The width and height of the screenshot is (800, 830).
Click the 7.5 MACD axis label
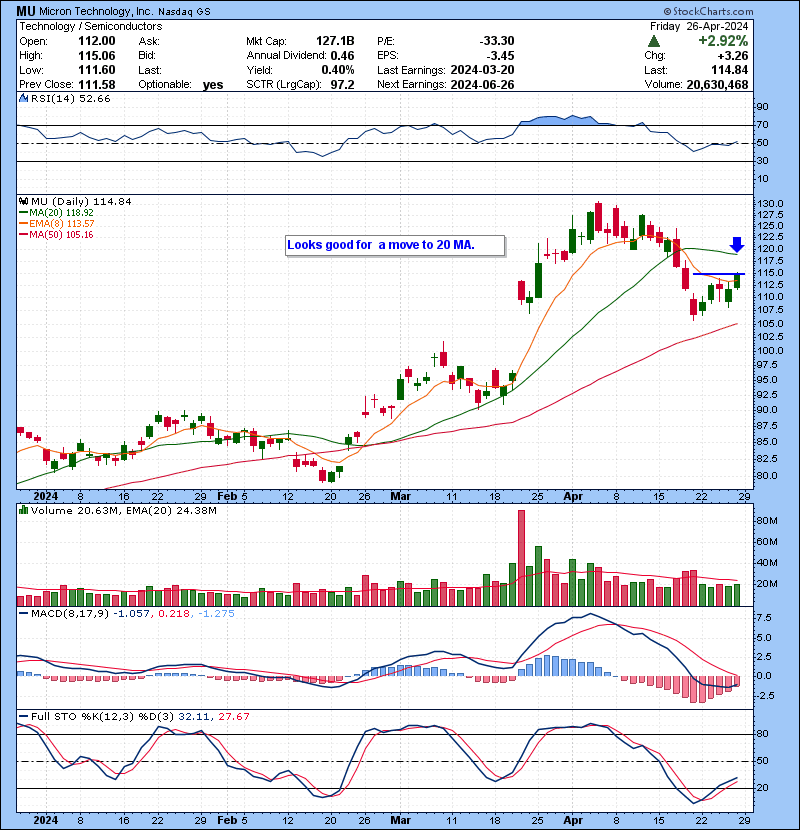765,618
